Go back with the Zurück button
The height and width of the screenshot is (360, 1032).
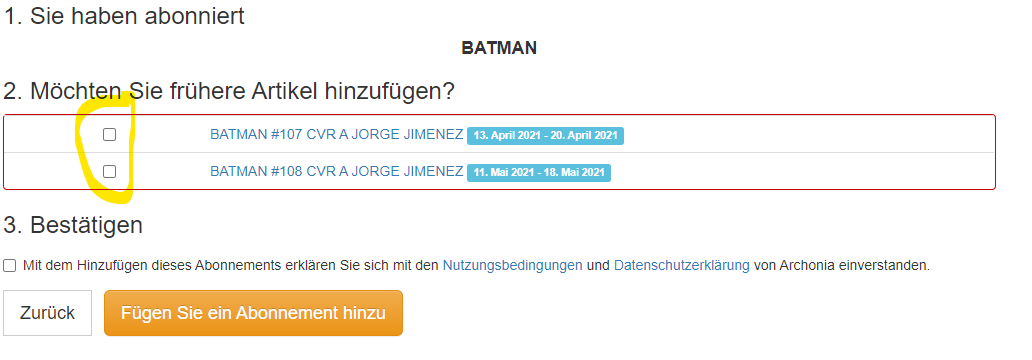[x=47, y=313]
